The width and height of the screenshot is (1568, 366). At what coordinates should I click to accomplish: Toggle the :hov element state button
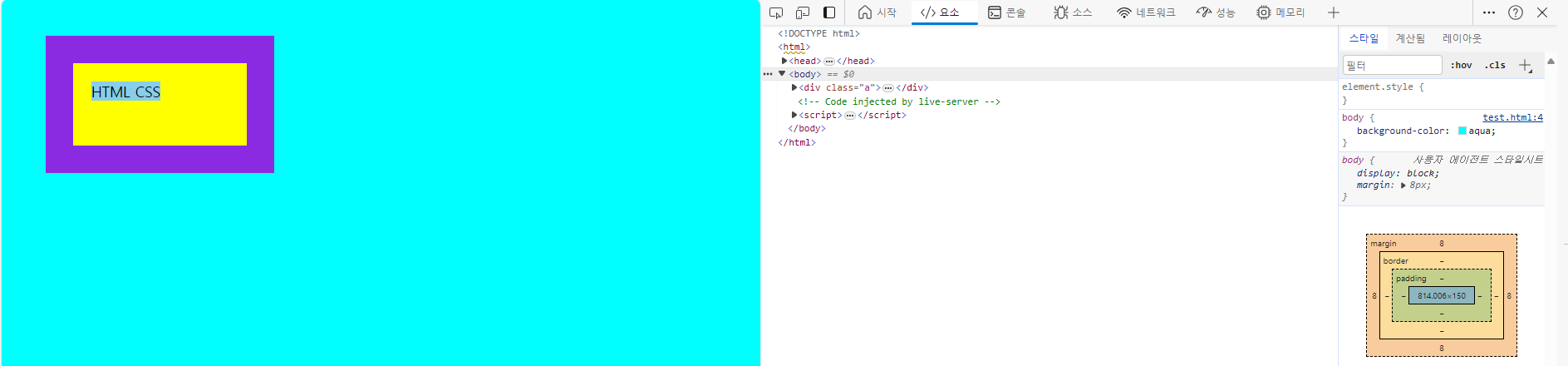(1461, 65)
